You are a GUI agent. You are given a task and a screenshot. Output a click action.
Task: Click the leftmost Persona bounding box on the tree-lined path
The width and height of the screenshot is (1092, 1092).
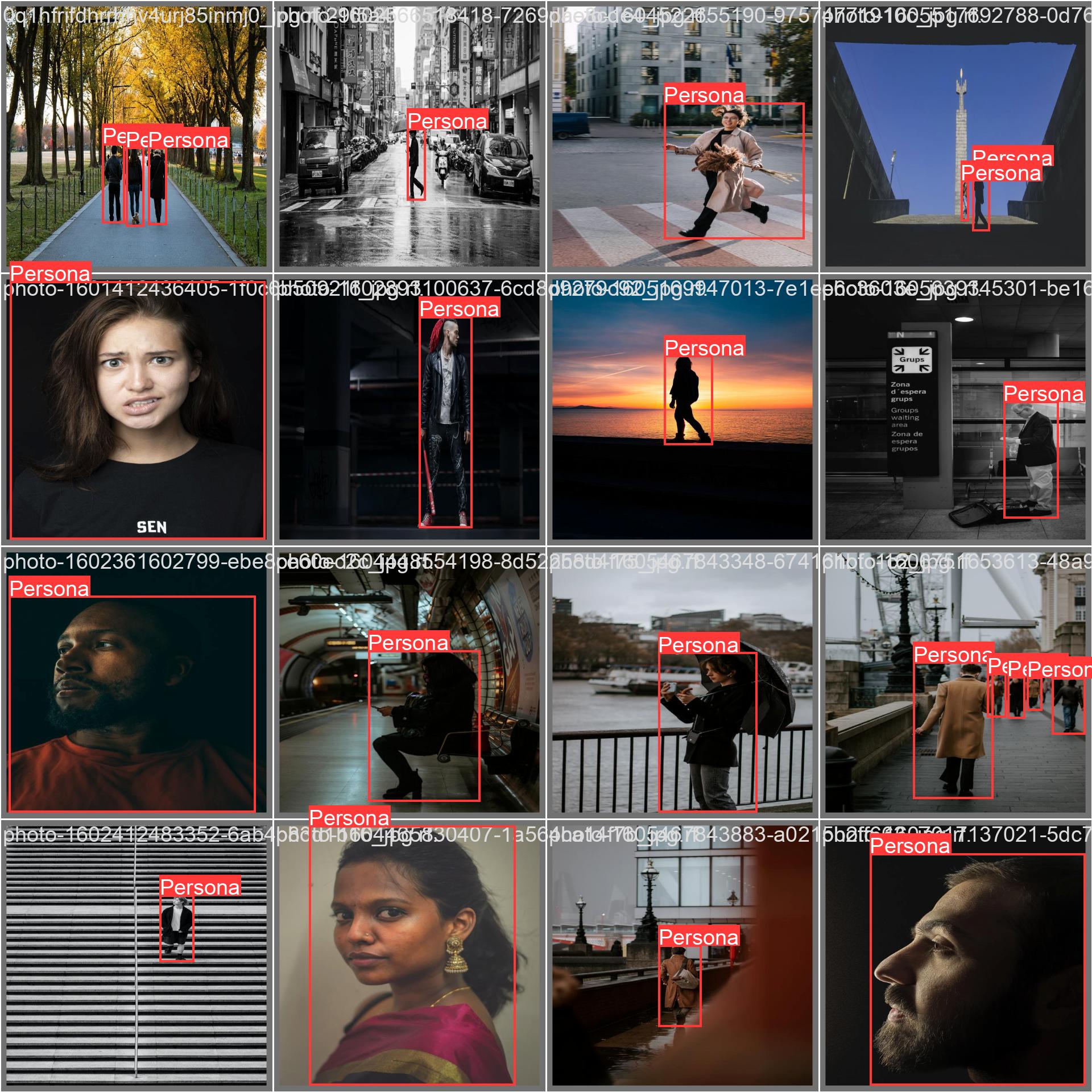(111, 188)
